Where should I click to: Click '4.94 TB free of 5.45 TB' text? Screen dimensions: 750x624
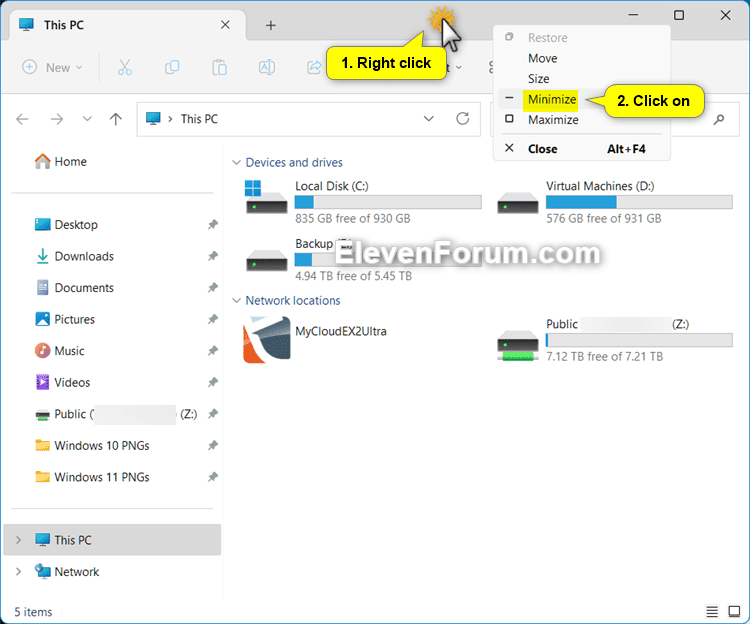(x=353, y=276)
